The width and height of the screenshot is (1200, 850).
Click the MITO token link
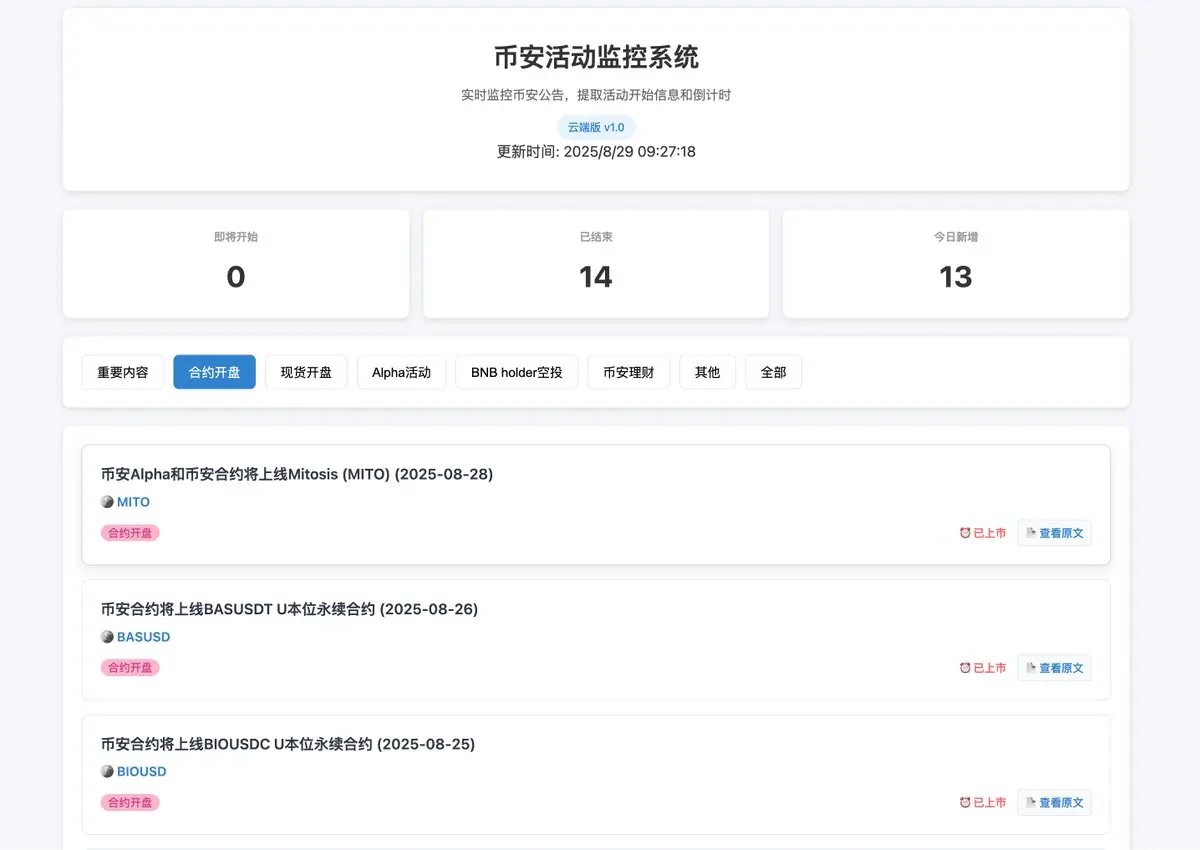[x=133, y=502]
